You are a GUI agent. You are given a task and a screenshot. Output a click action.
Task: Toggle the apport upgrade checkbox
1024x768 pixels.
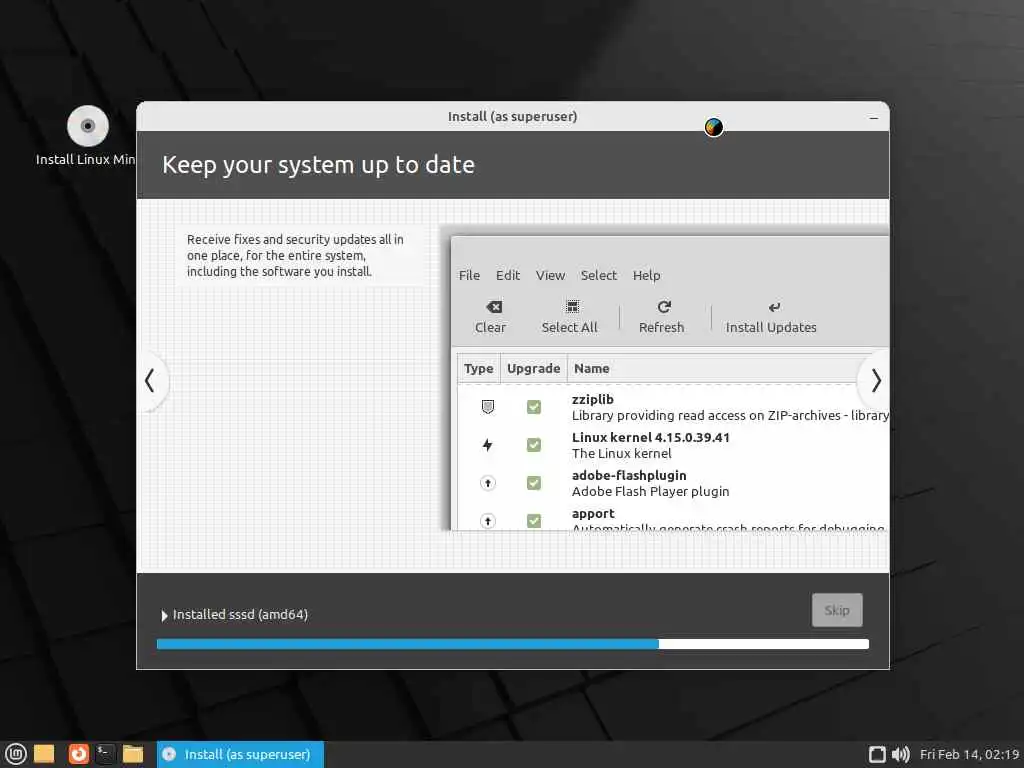(x=534, y=520)
